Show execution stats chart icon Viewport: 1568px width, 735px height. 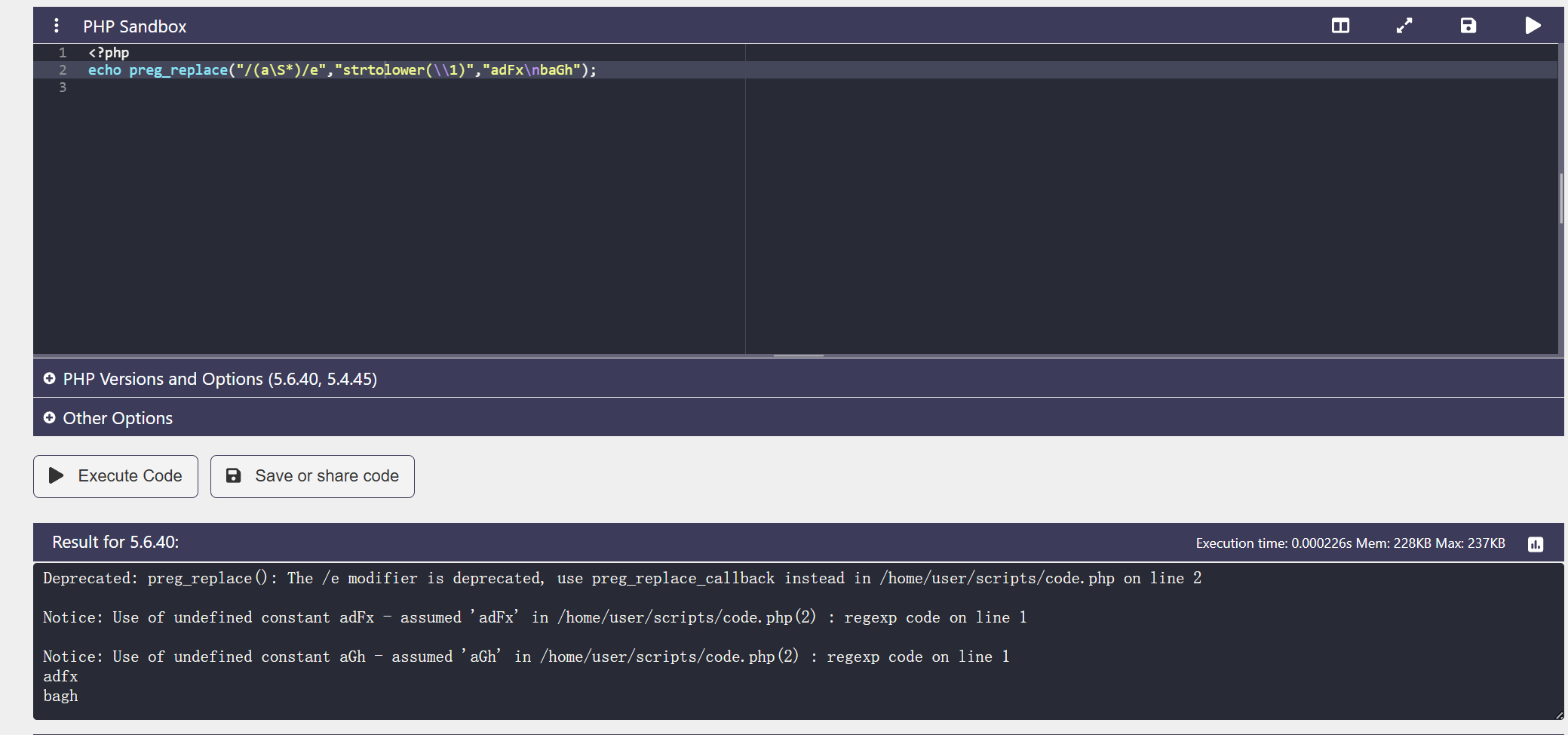(x=1536, y=544)
